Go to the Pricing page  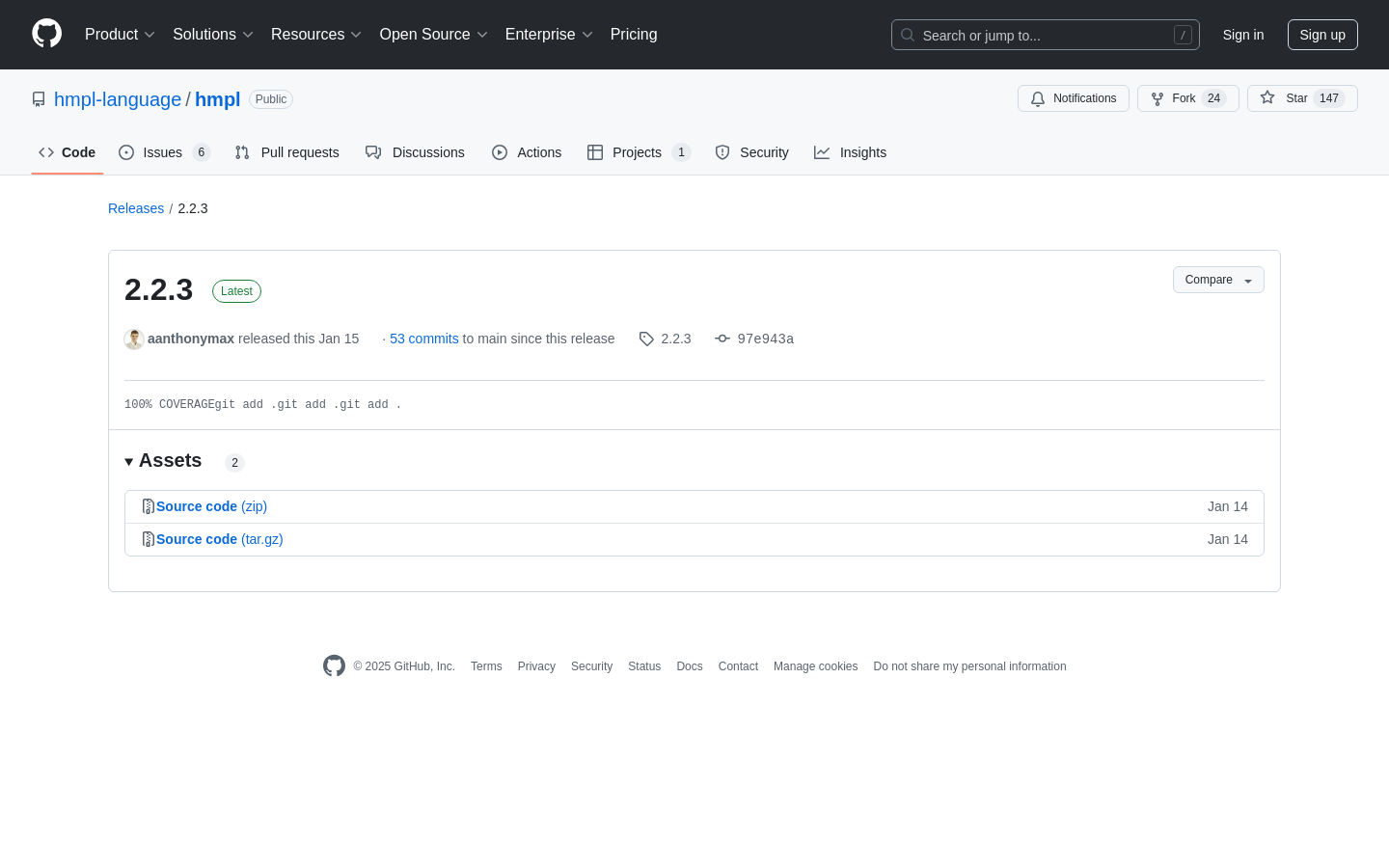634,35
